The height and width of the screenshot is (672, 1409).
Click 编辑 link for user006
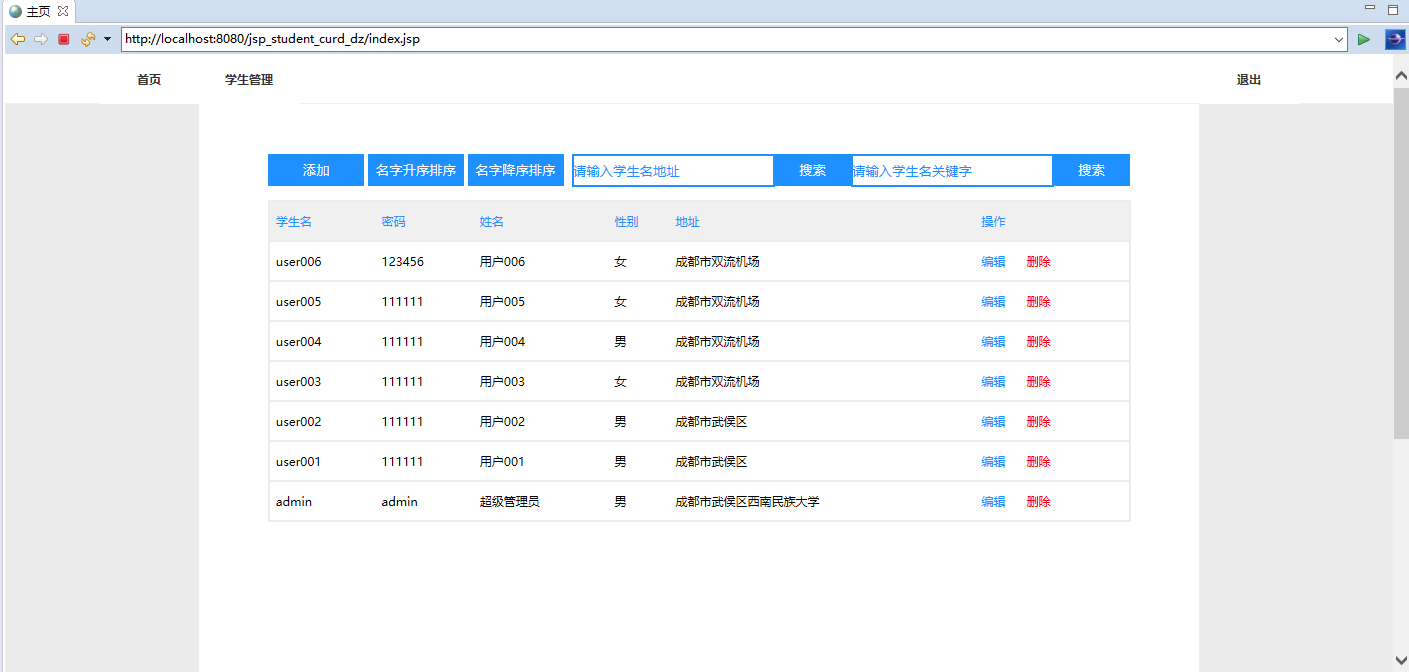993,261
